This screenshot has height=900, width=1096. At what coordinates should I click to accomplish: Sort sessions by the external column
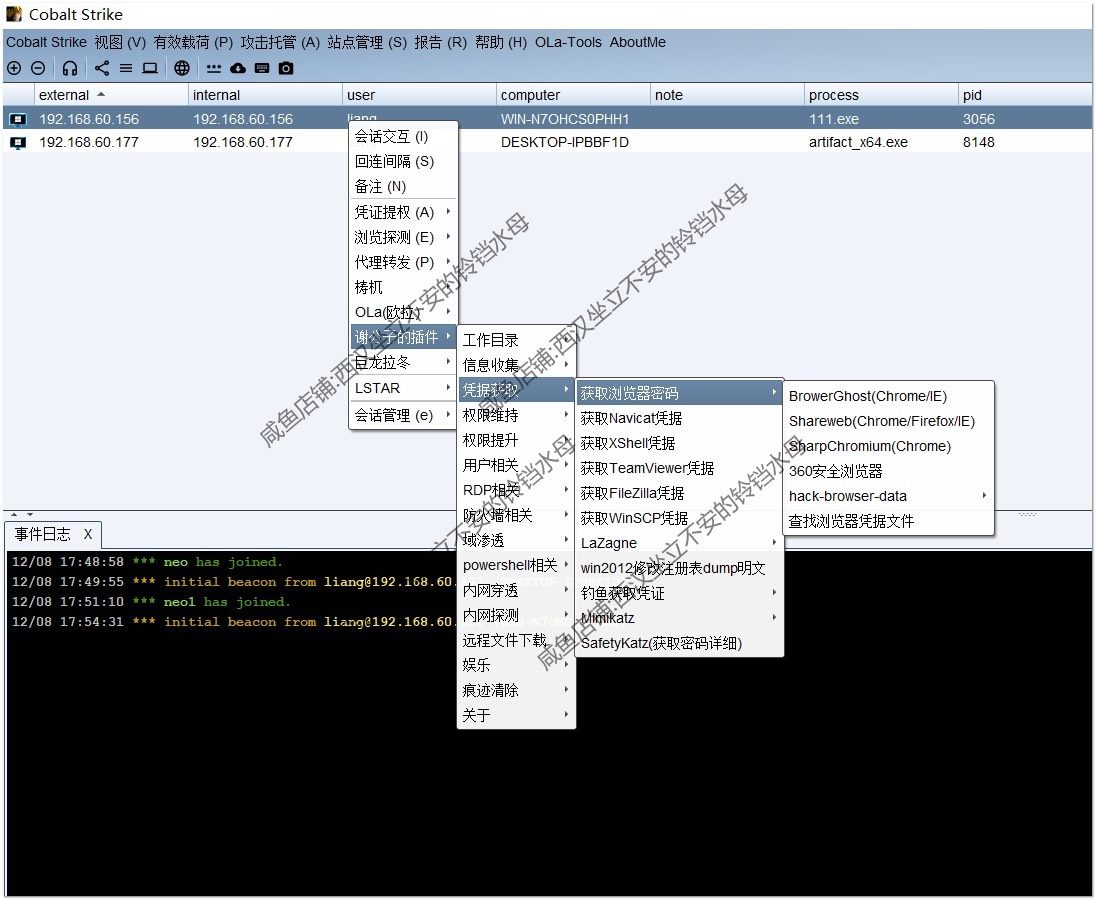click(64, 95)
